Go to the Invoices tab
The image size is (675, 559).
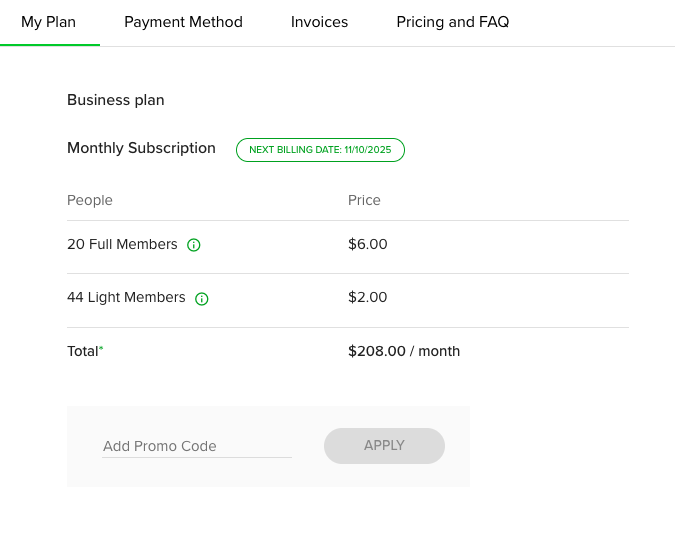(319, 22)
